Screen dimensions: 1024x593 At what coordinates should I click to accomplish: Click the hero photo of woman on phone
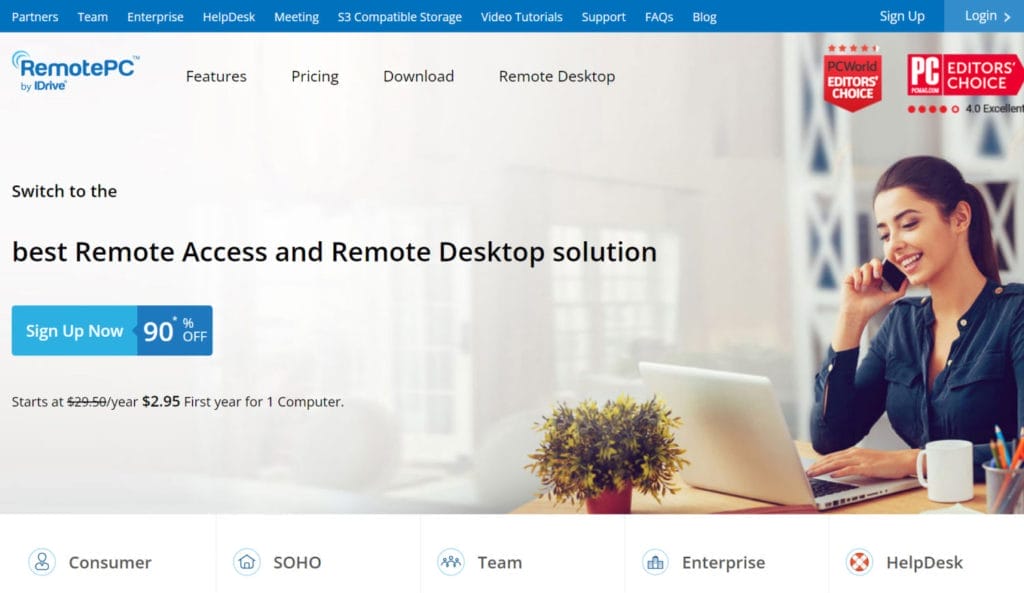[x=914, y=333]
